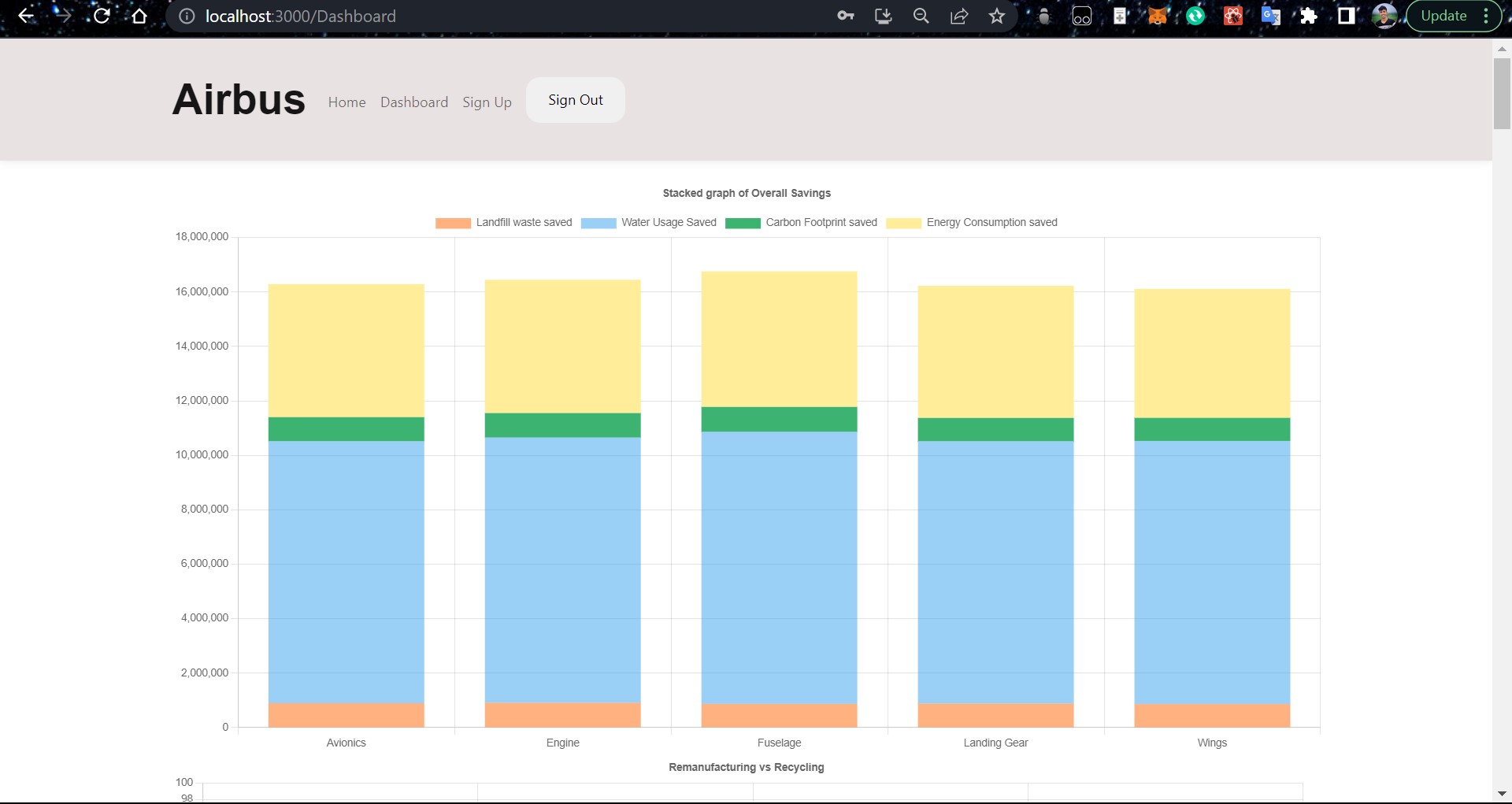The width and height of the screenshot is (1512, 804).
Task: Toggle Carbon Footprint saved legend item
Action: coord(801,223)
